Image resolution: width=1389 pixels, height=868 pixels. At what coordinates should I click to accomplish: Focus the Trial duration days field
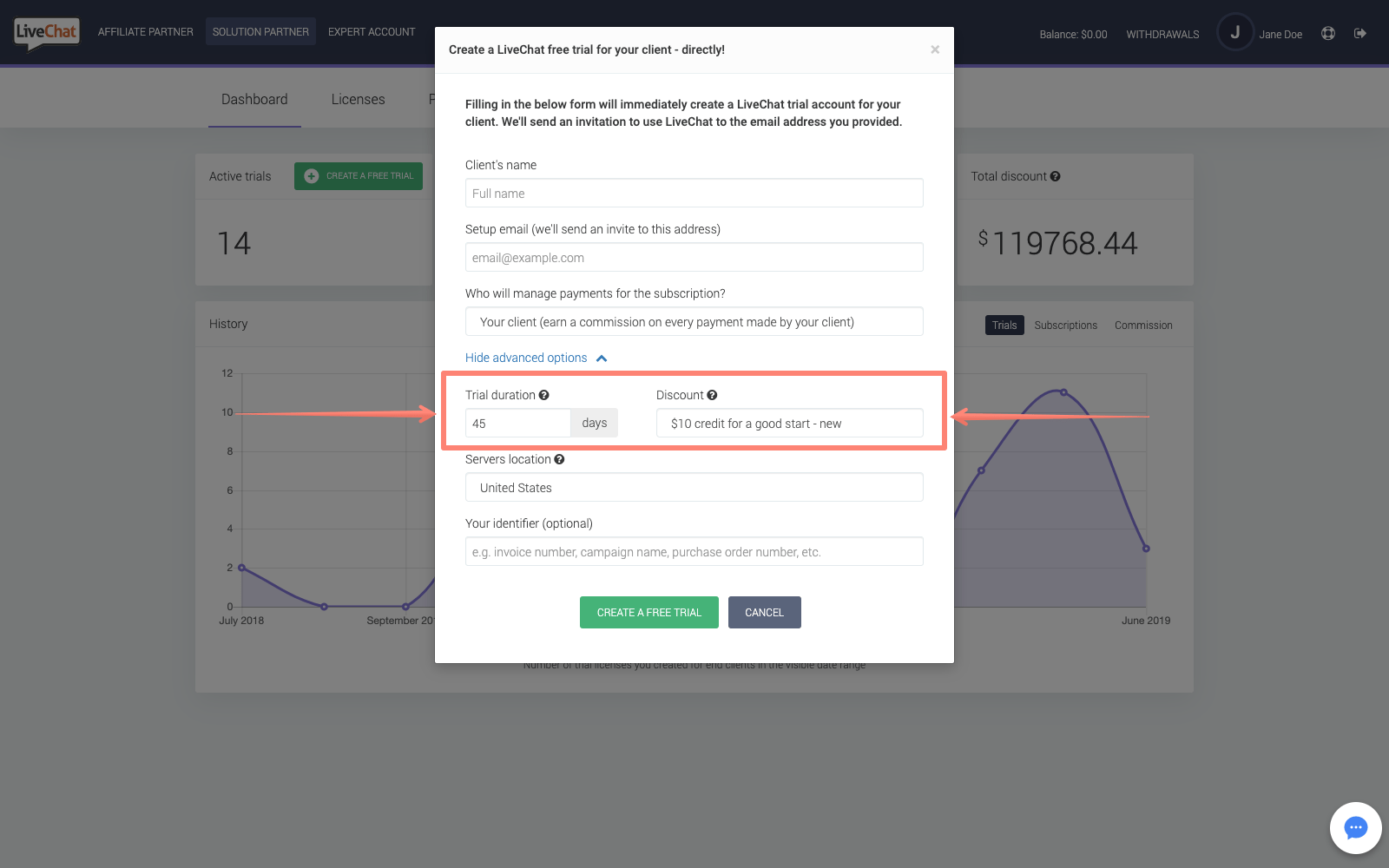[x=517, y=423]
